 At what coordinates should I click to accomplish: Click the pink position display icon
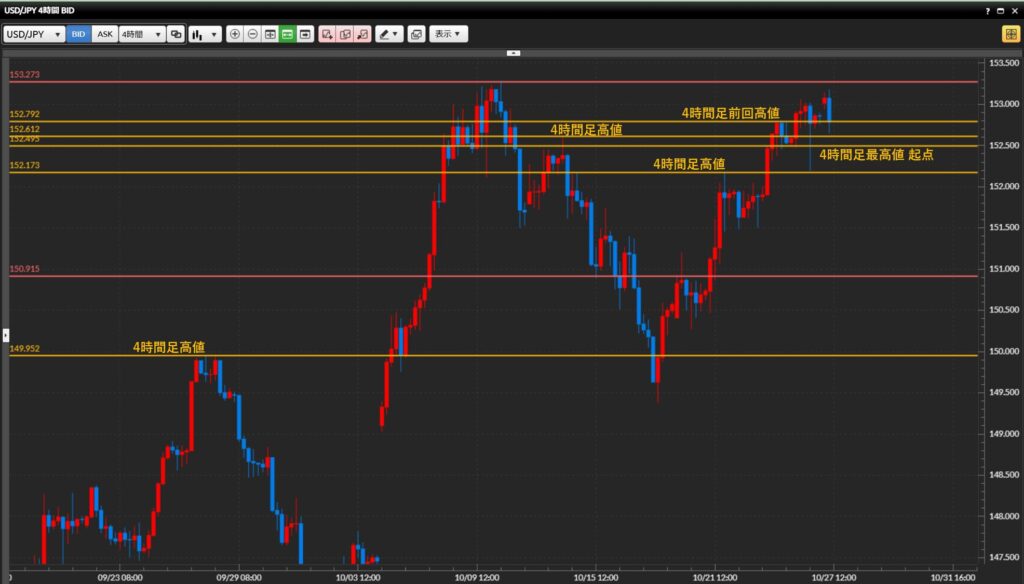click(x=345, y=34)
